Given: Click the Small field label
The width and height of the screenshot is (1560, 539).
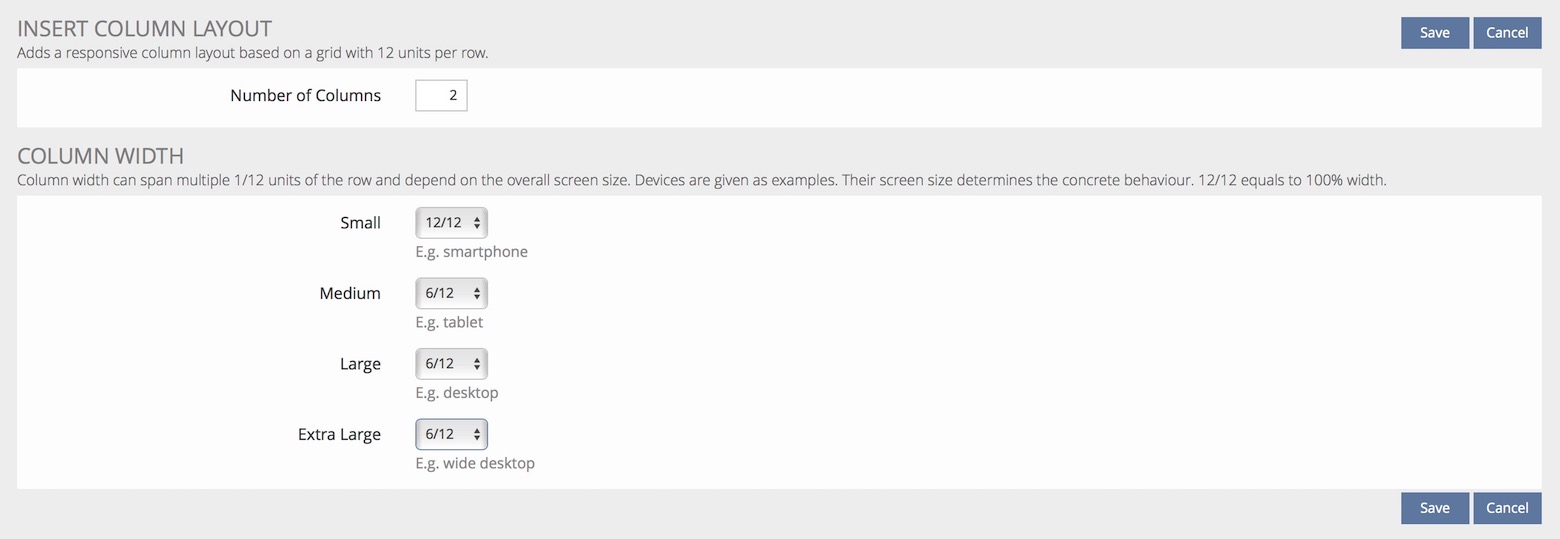Looking at the screenshot, I should (x=360, y=223).
